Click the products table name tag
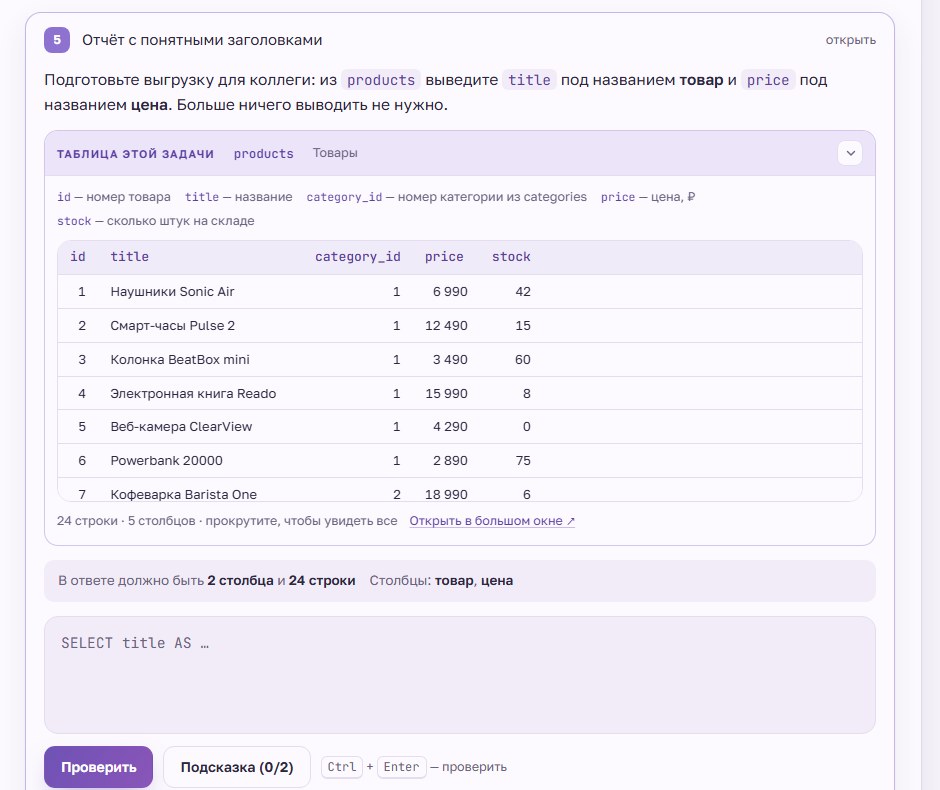Viewport: 940px width, 790px height. pyautogui.click(x=263, y=153)
